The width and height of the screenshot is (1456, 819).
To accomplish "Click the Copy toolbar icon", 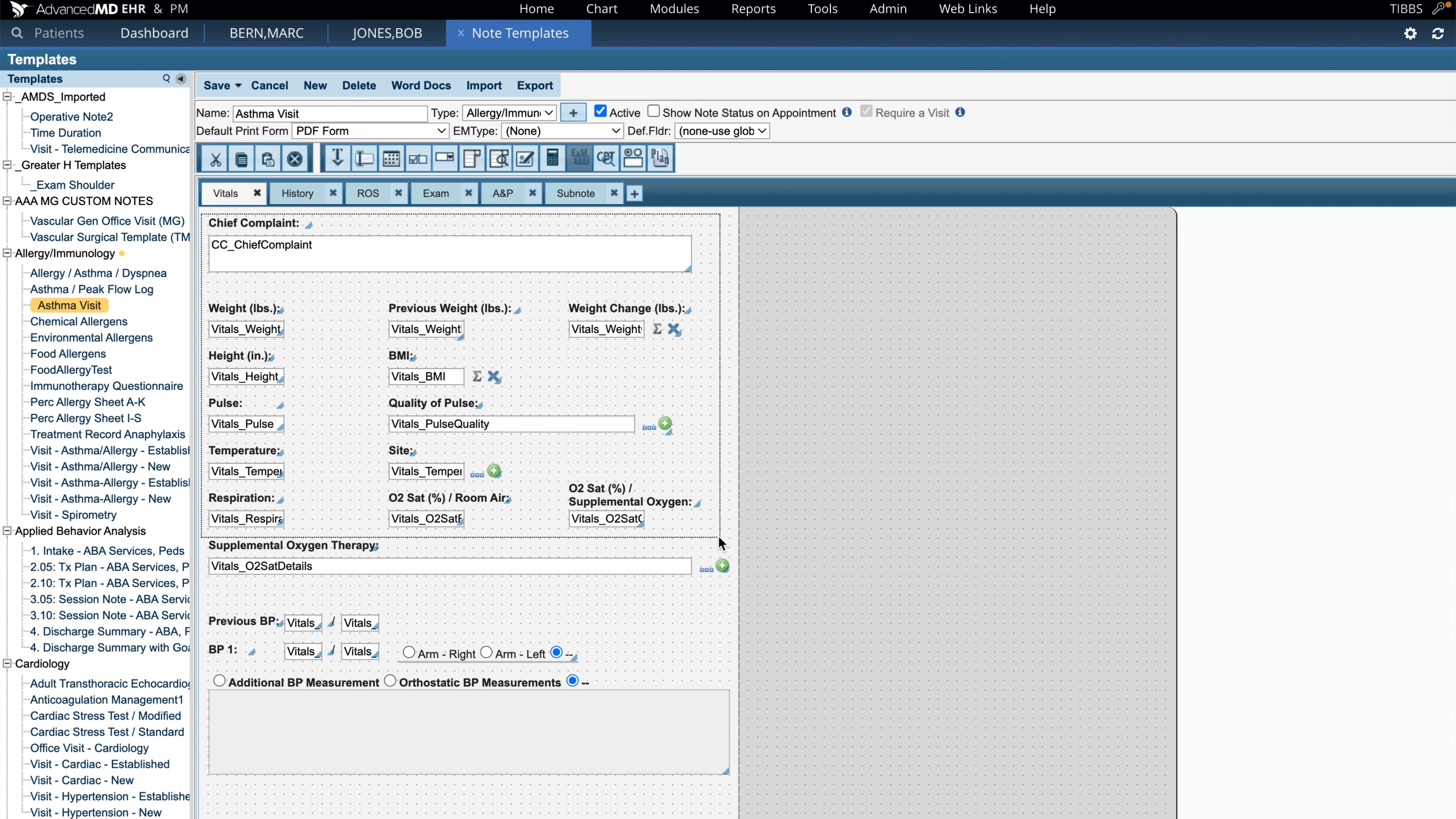I will [x=242, y=159].
